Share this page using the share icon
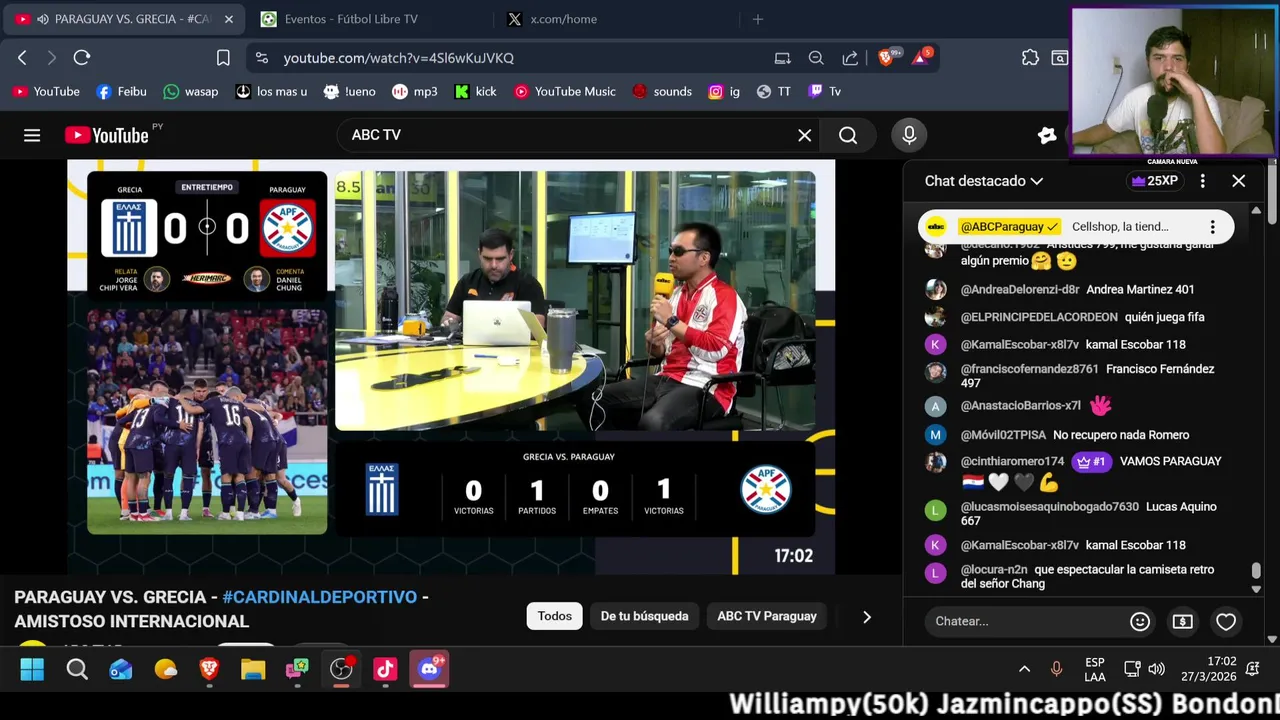The height and width of the screenshot is (720, 1280). (x=850, y=58)
